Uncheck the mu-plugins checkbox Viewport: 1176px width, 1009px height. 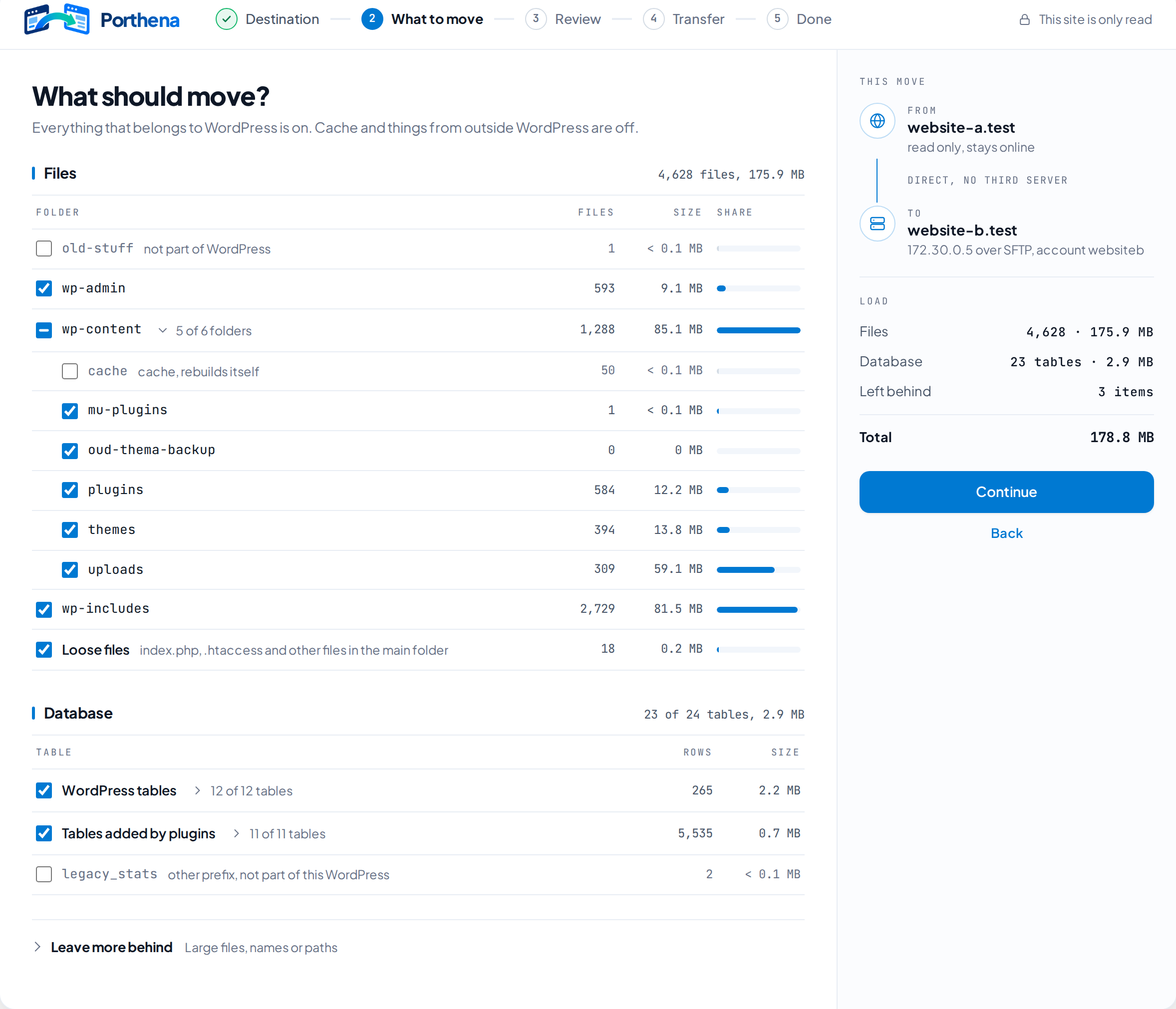tap(70, 411)
